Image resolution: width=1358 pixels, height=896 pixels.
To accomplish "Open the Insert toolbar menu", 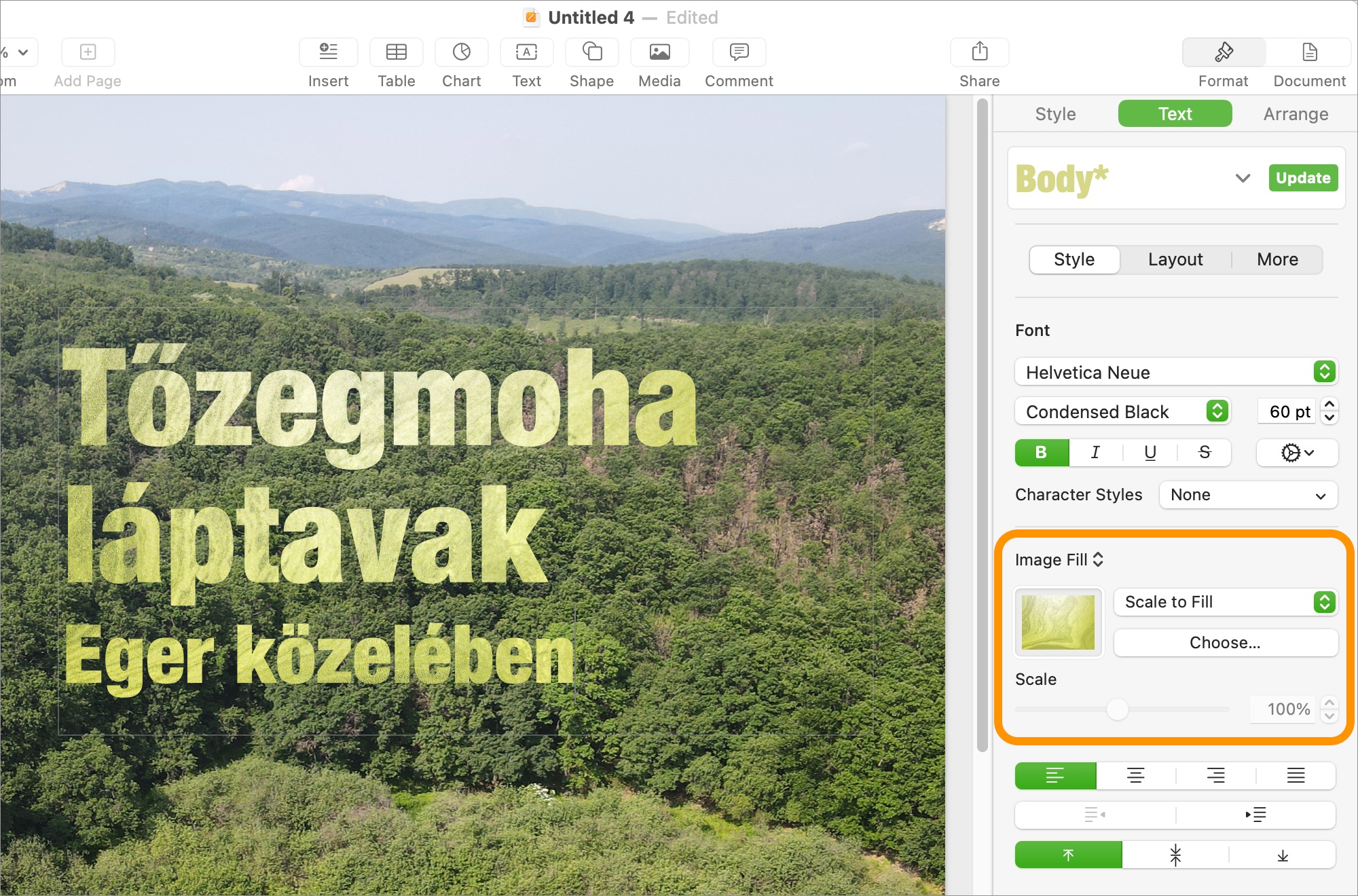I will (x=329, y=52).
